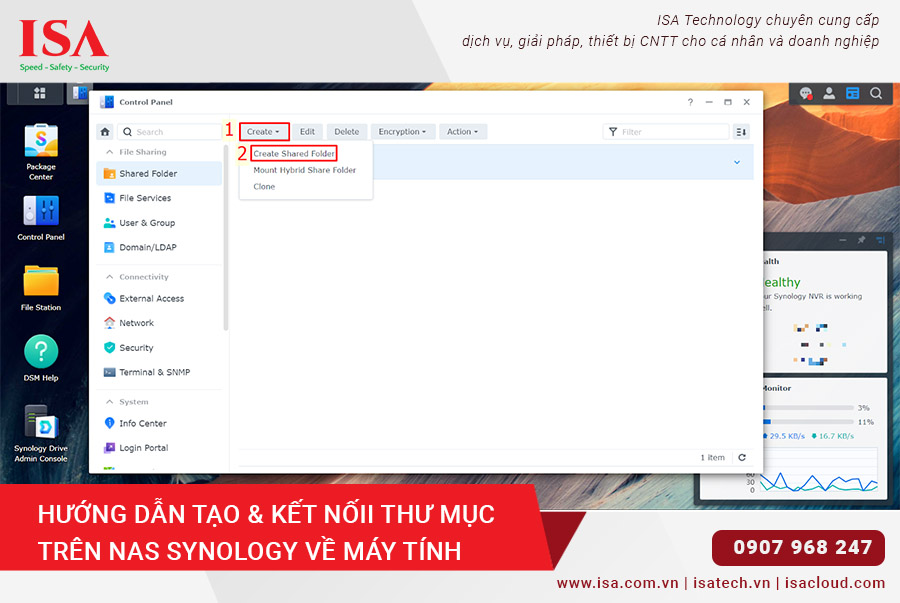Open user account options icon

(829, 93)
